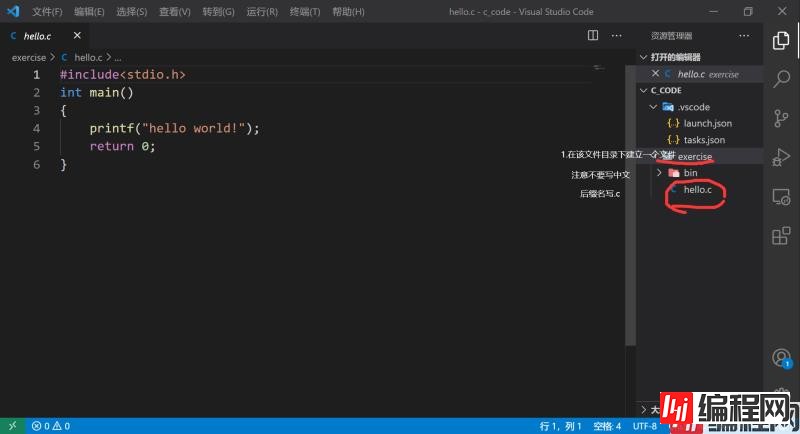Open launch.json in the file tree
The height and width of the screenshot is (434, 800).
coord(707,124)
